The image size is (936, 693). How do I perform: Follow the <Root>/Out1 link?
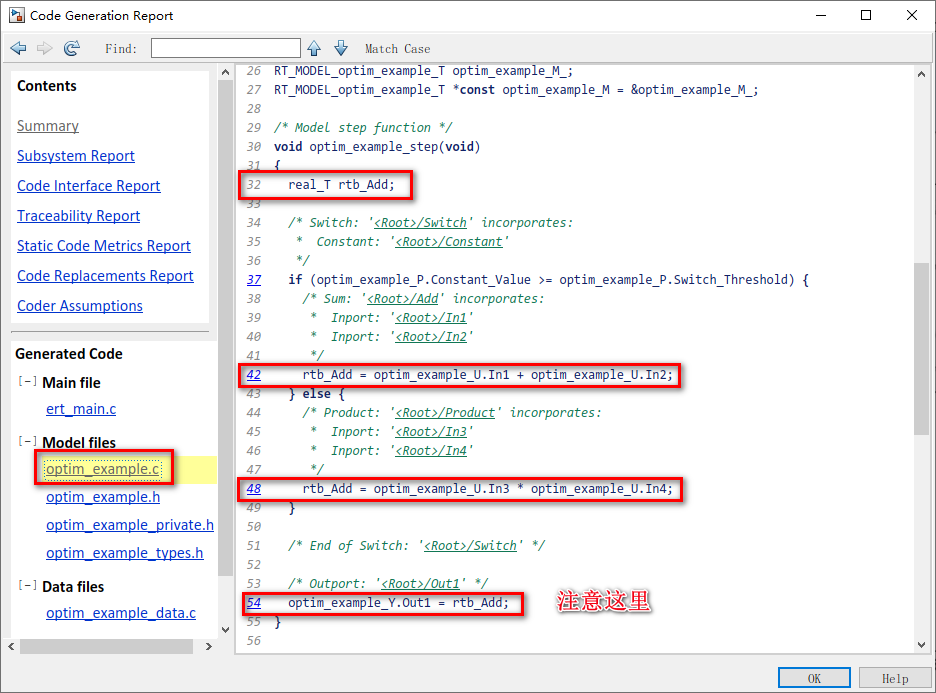[x=420, y=584]
